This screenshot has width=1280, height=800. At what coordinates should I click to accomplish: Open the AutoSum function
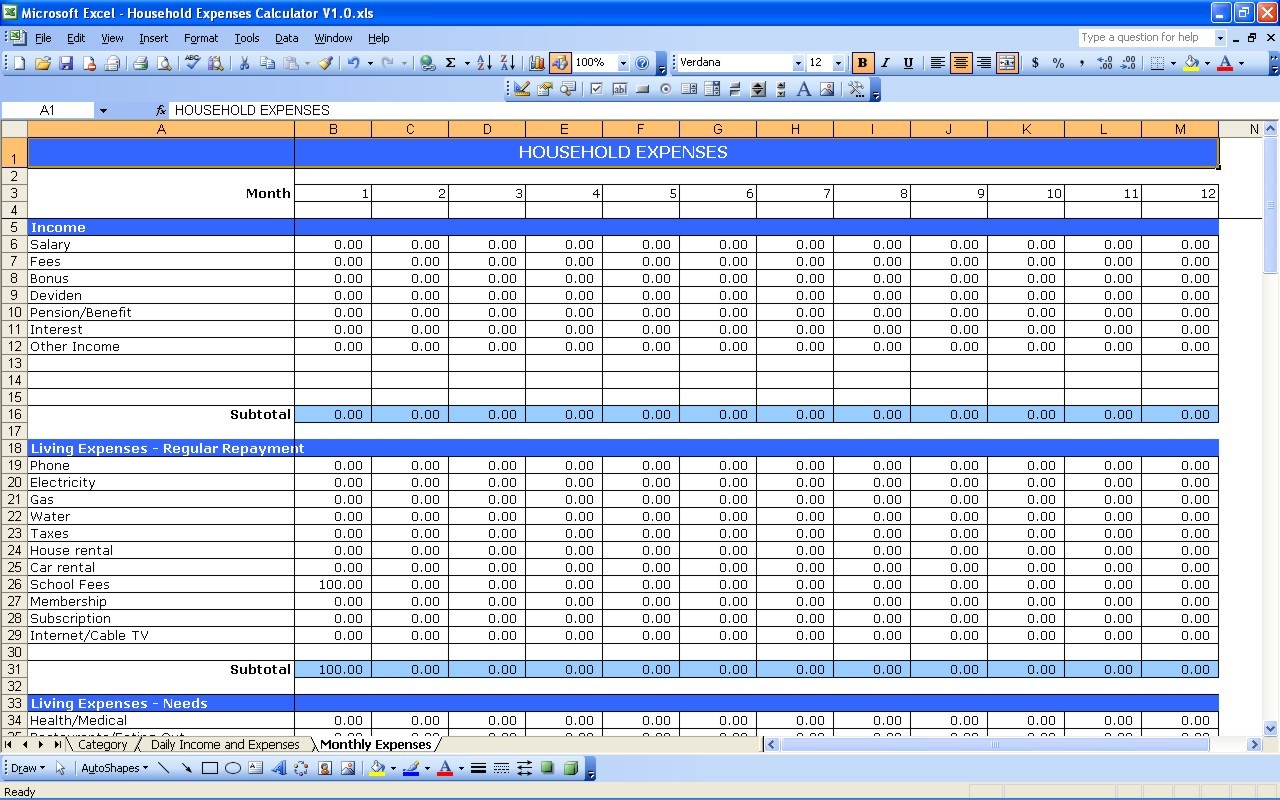click(x=450, y=62)
